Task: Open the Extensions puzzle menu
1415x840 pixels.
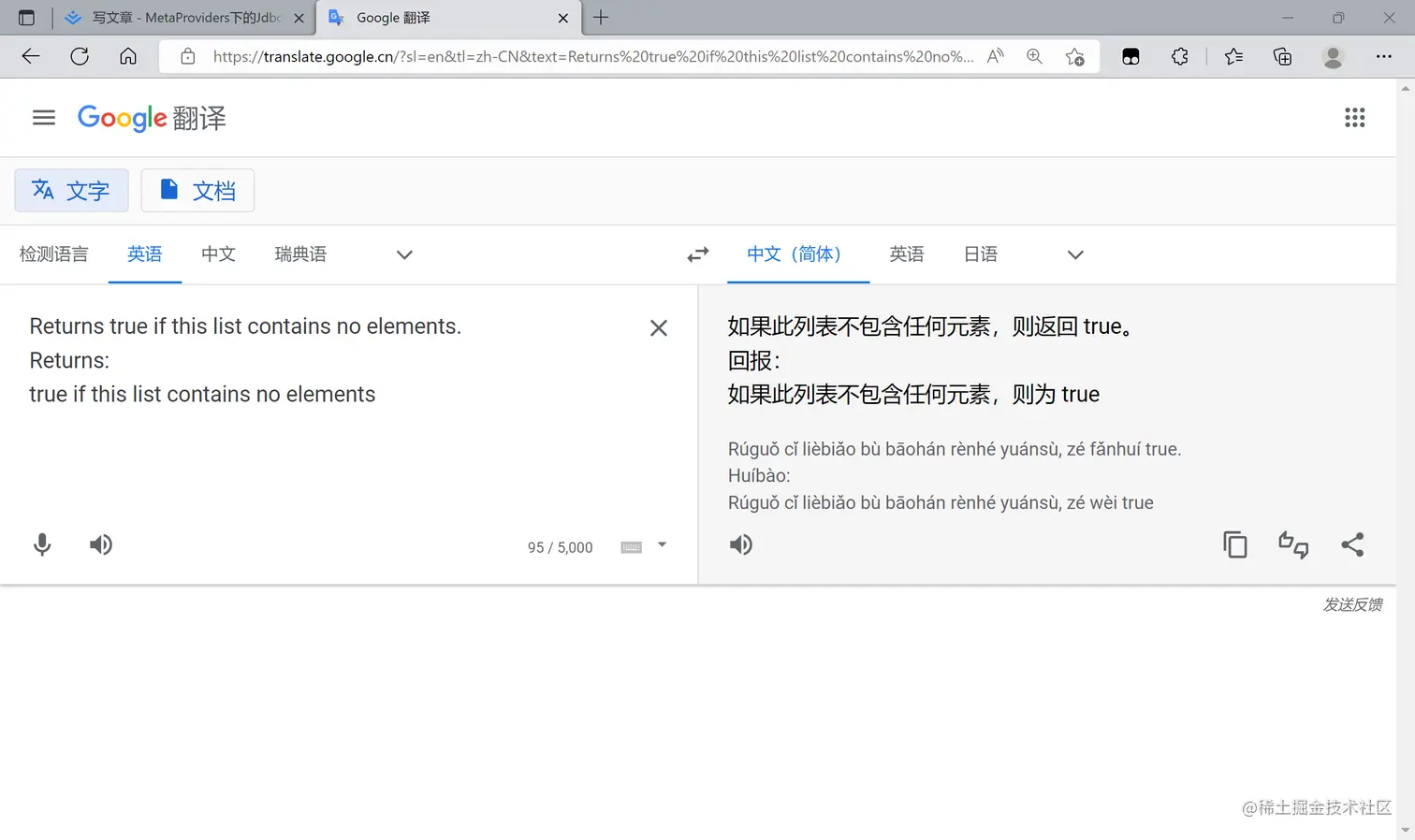Action: click(1180, 56)
